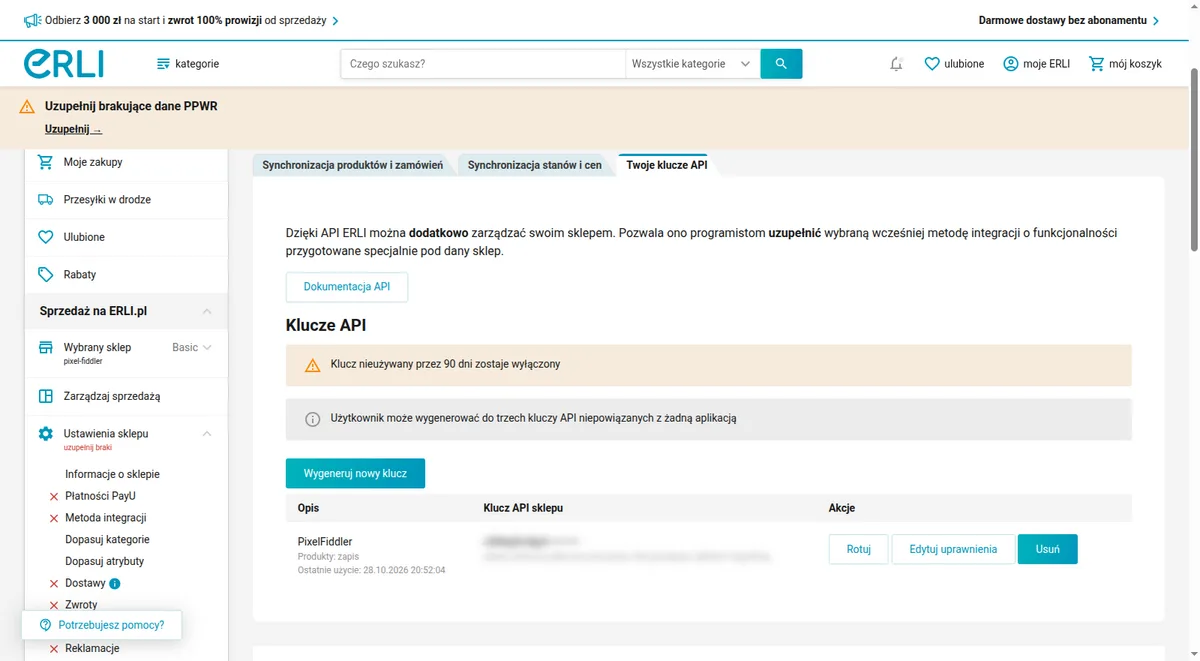The image size is (1200, 661).
Task: Click the magnifier search button
Action: 781,63
